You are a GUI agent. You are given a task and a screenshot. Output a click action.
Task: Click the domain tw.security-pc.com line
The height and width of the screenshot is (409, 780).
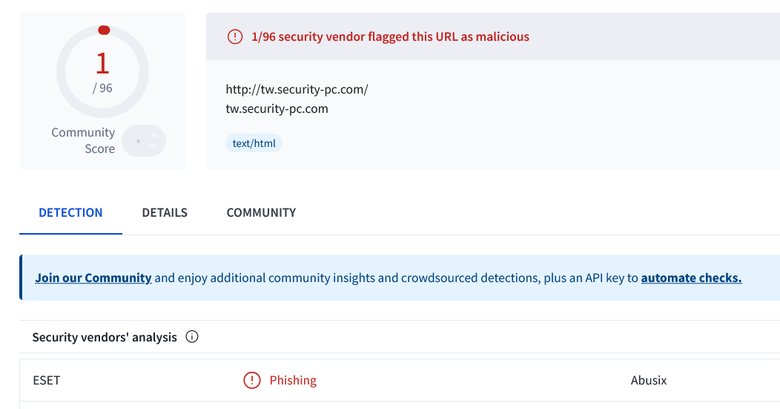click(x=277, y=109)
